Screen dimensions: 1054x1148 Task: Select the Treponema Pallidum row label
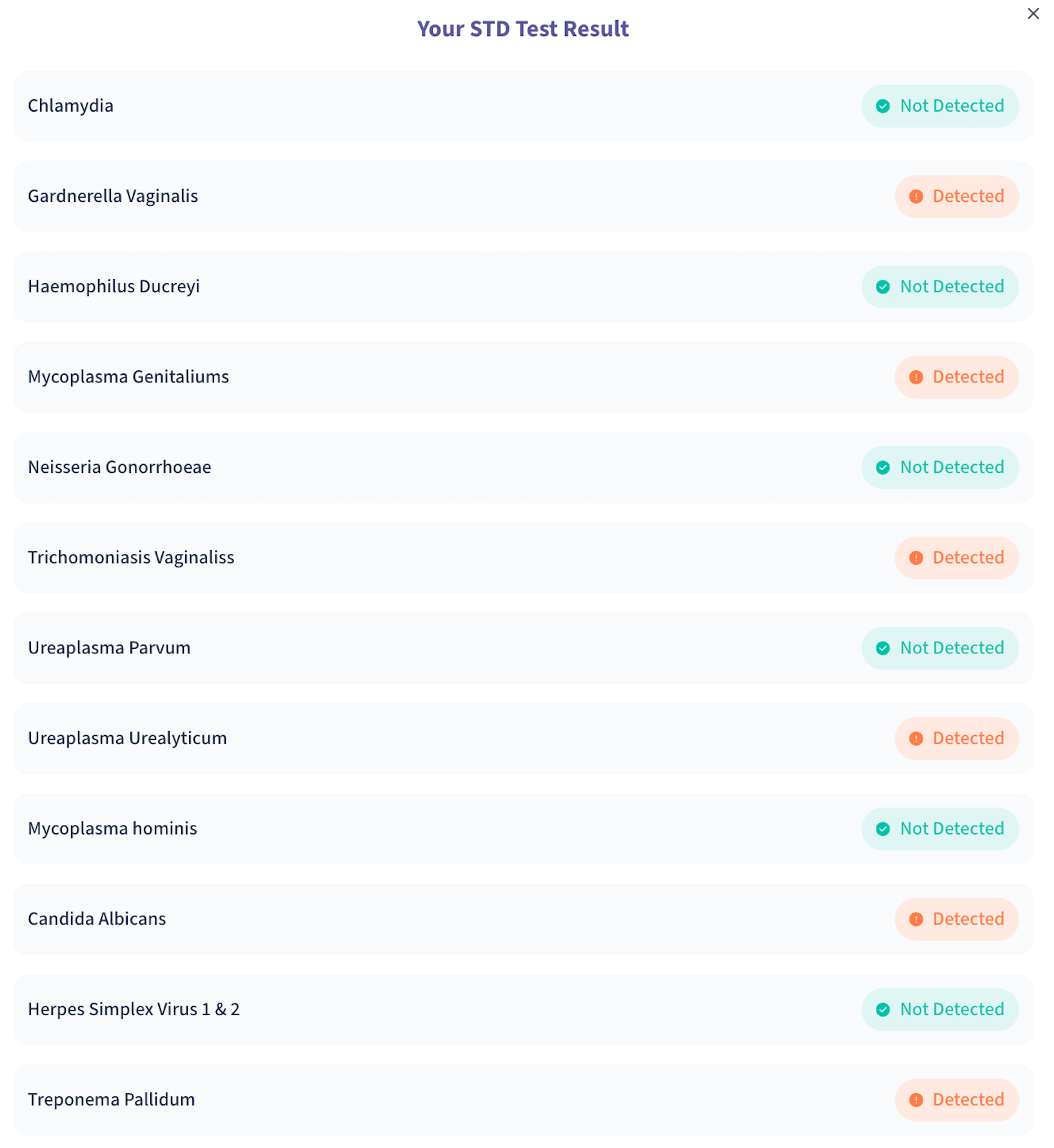[x=111, y=1099]
